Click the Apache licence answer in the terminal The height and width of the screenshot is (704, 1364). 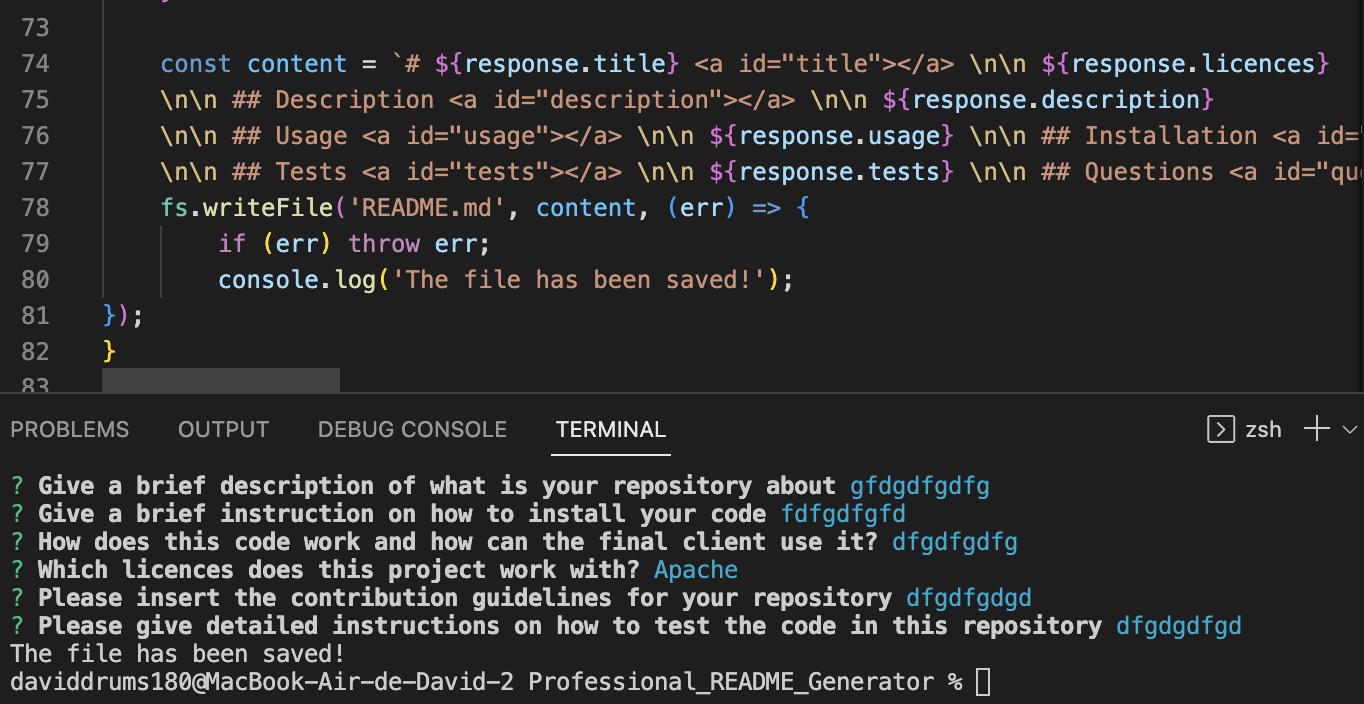pyautogui.click(x=695, y=569)
